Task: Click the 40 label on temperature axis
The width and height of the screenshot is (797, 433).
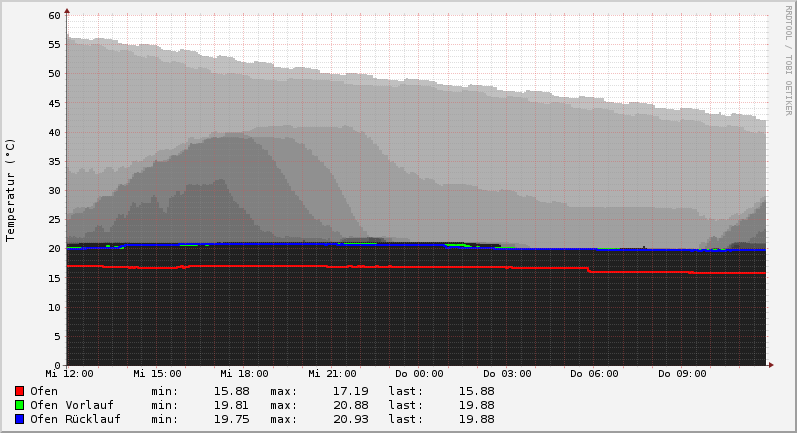Action: coord(55,132)
